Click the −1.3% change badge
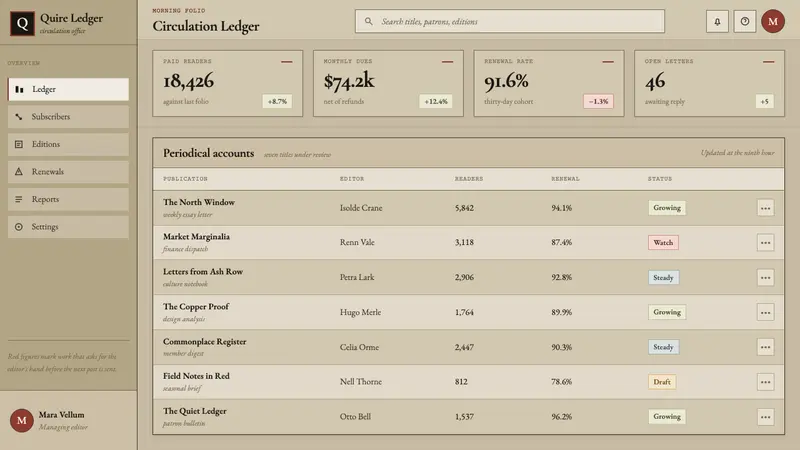 pyautogui.click(x=598, y=102)
